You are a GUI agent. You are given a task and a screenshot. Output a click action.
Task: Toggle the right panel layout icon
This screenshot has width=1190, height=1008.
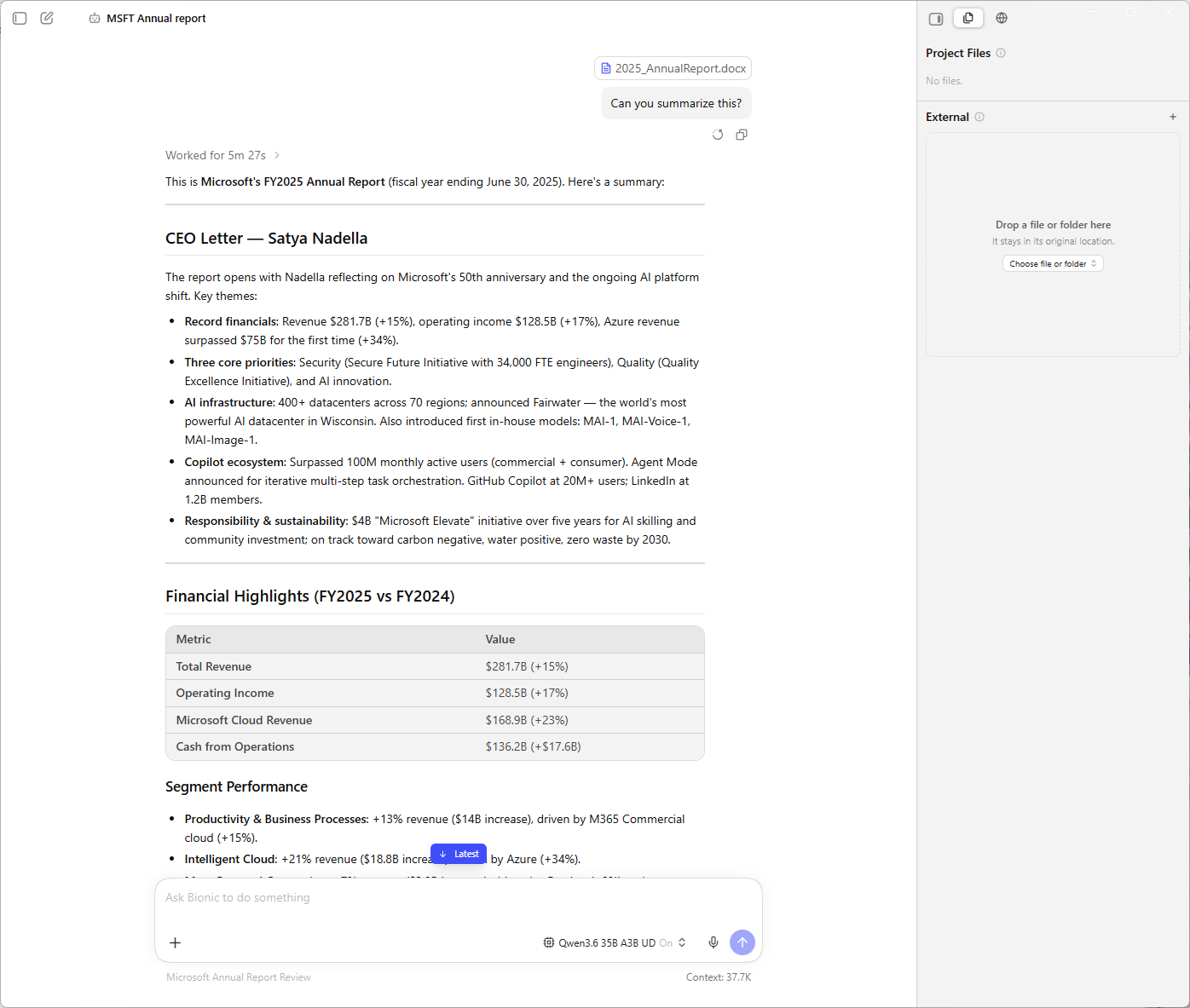point(936,19)
